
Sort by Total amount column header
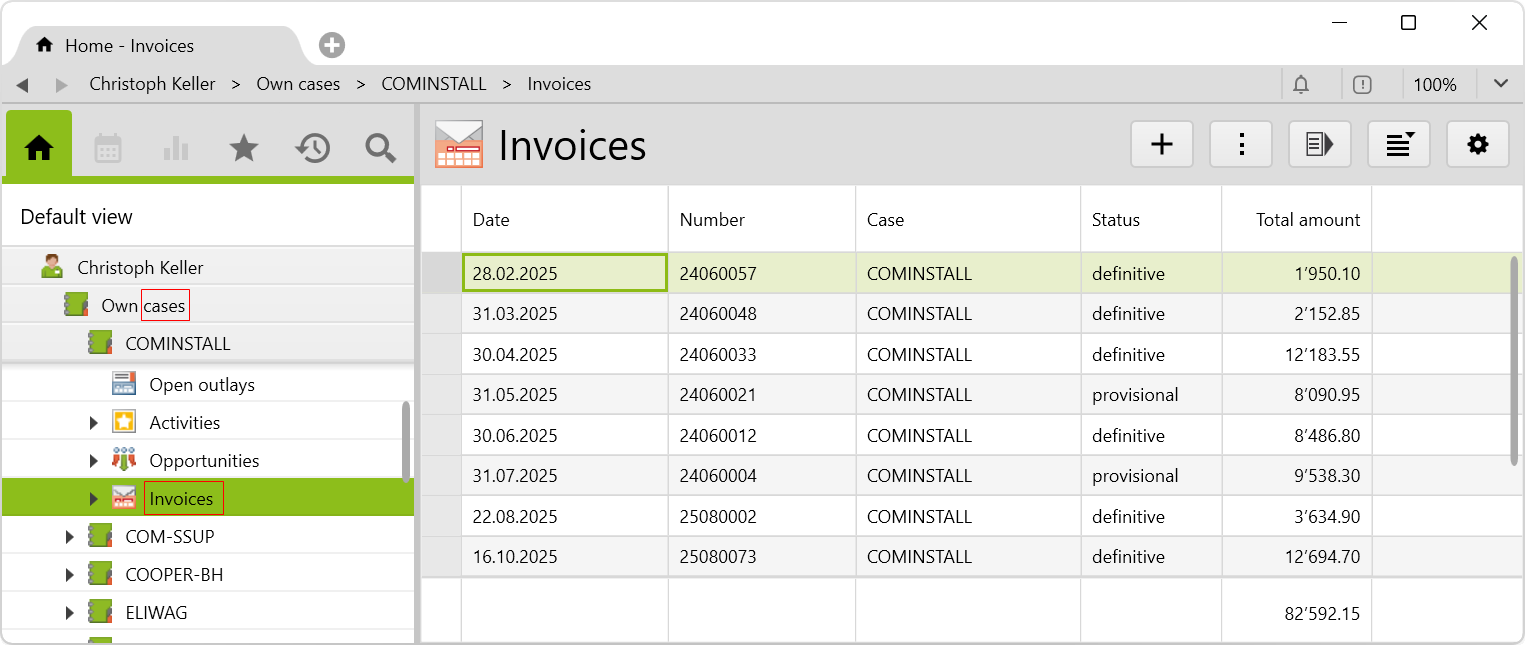[x=1307, y=220]
